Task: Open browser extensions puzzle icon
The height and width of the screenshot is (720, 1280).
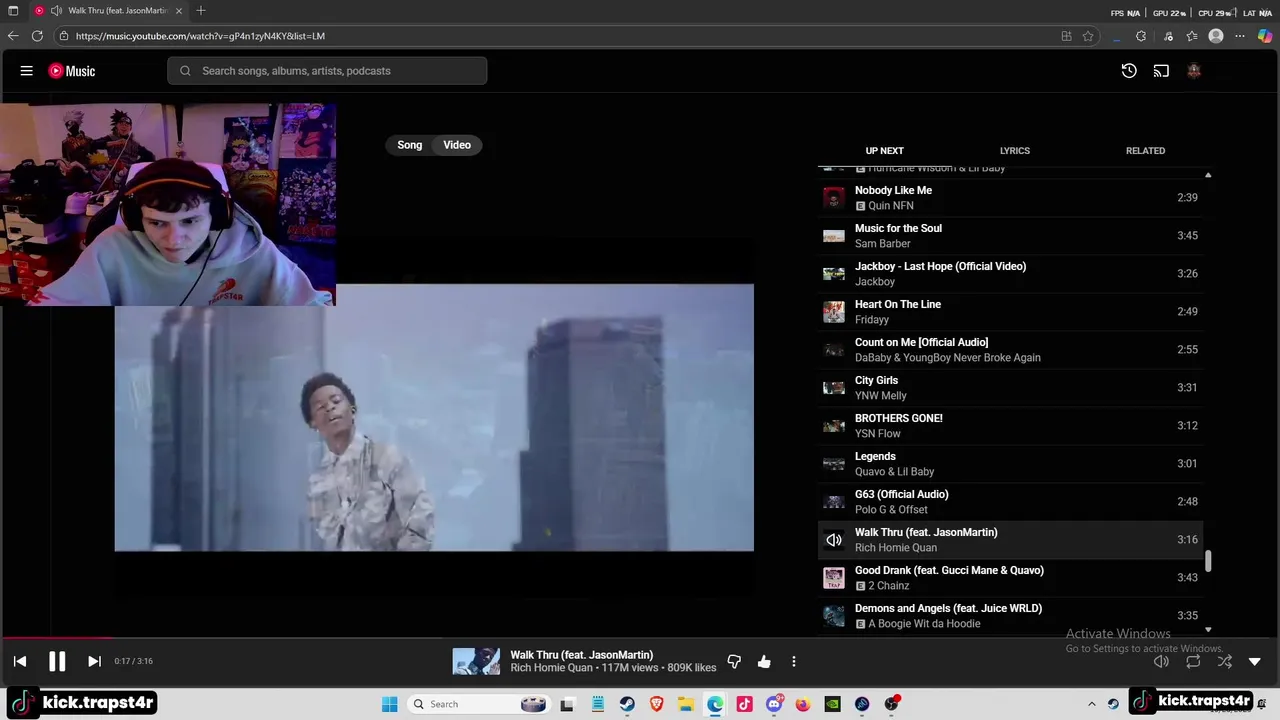Action: click(1141, 36)
